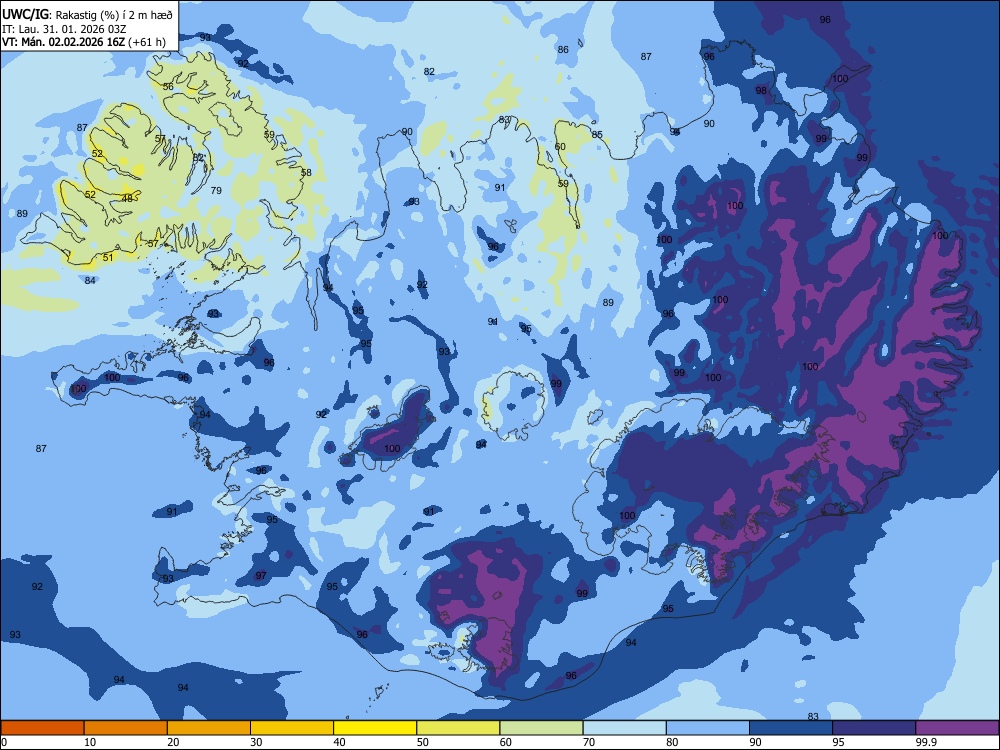Select the navy 95–99.9 legend swatch
Viewport: 1000px width, 750px height.
coord(874,728)
